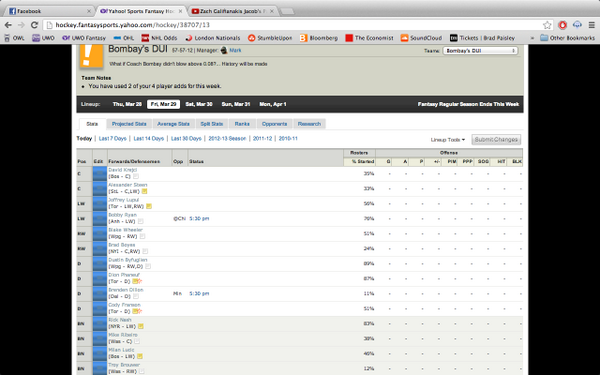Click the browser forward arrow
This screenshot has height=375, width=600.
[21, 25]
